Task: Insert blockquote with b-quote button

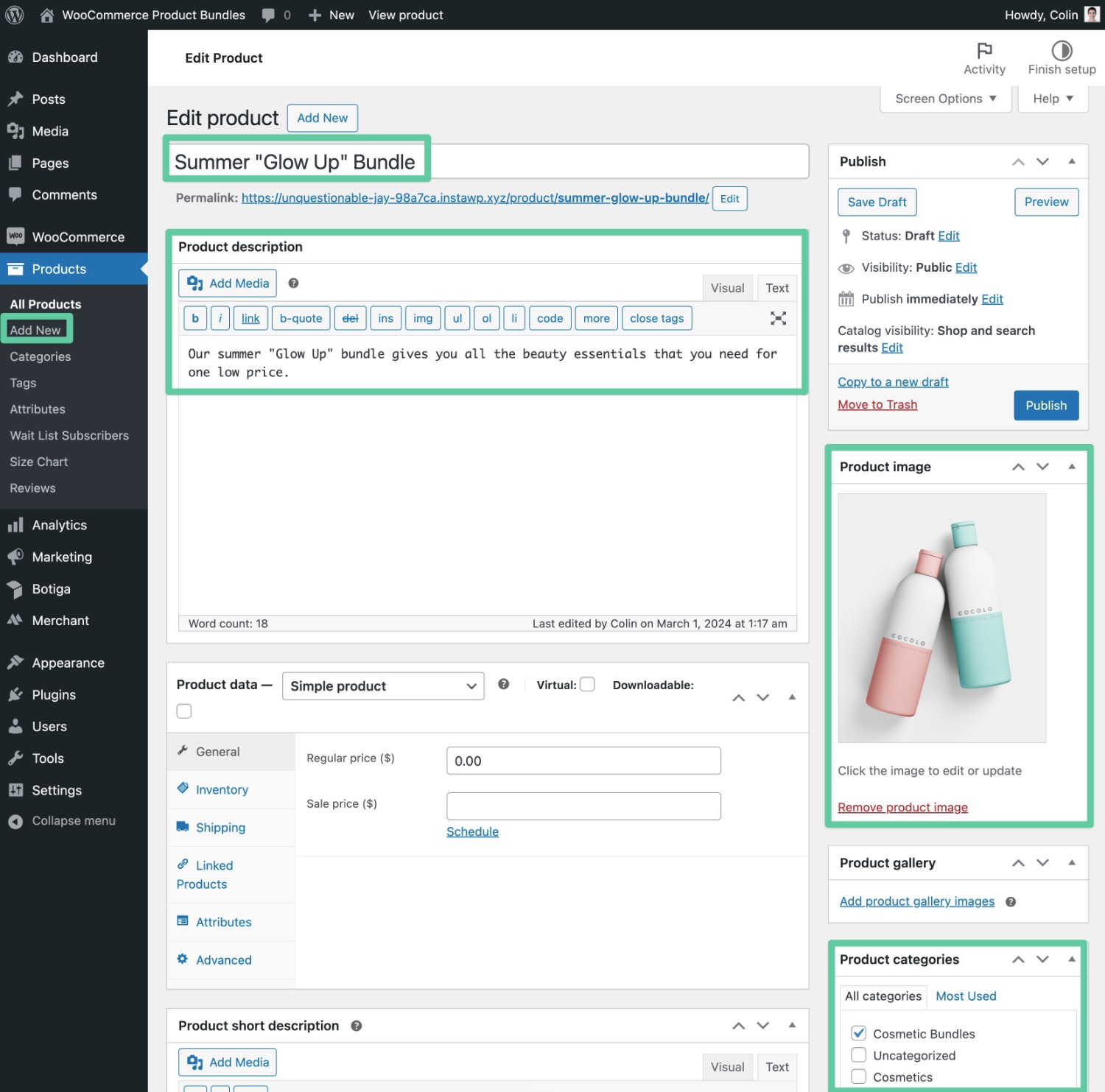Action: click(301, 318)
